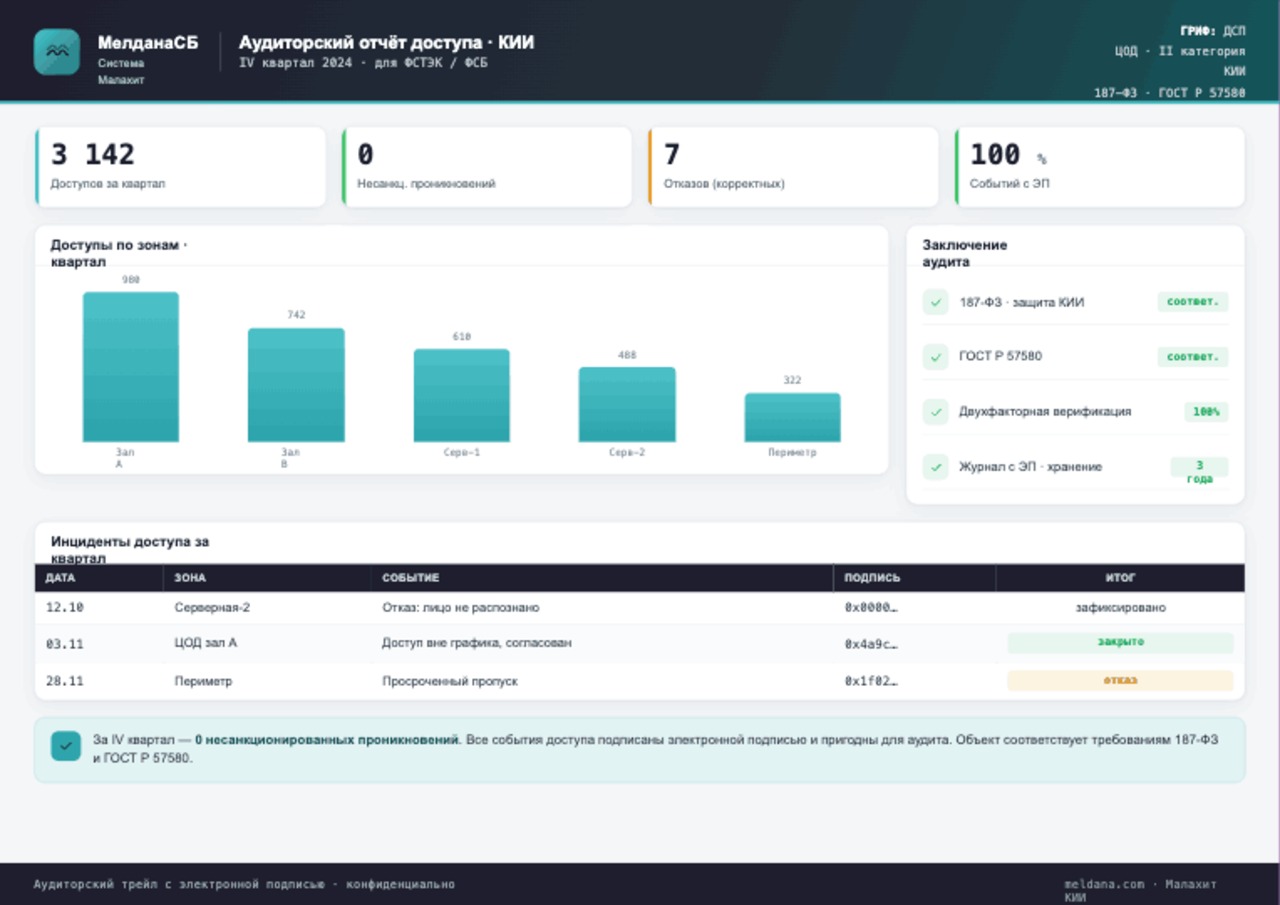Sort by the ПОДПИСЬ column header
The width and height of the screenshot is (1280, 905).
(872, 578)
